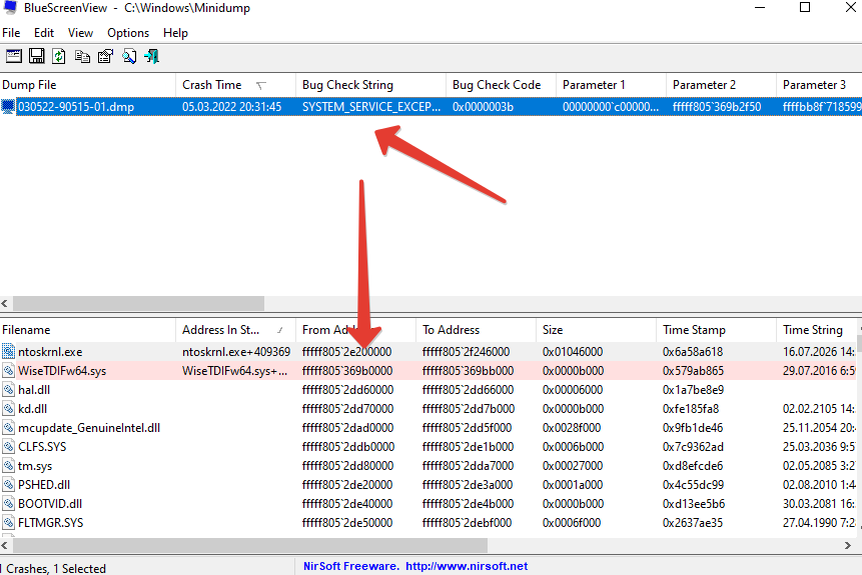The image size is (862, 575).
Task: Select BOOTVID.dll To Address fffff805`2de4b000
Action: click(x=468, y=504)
